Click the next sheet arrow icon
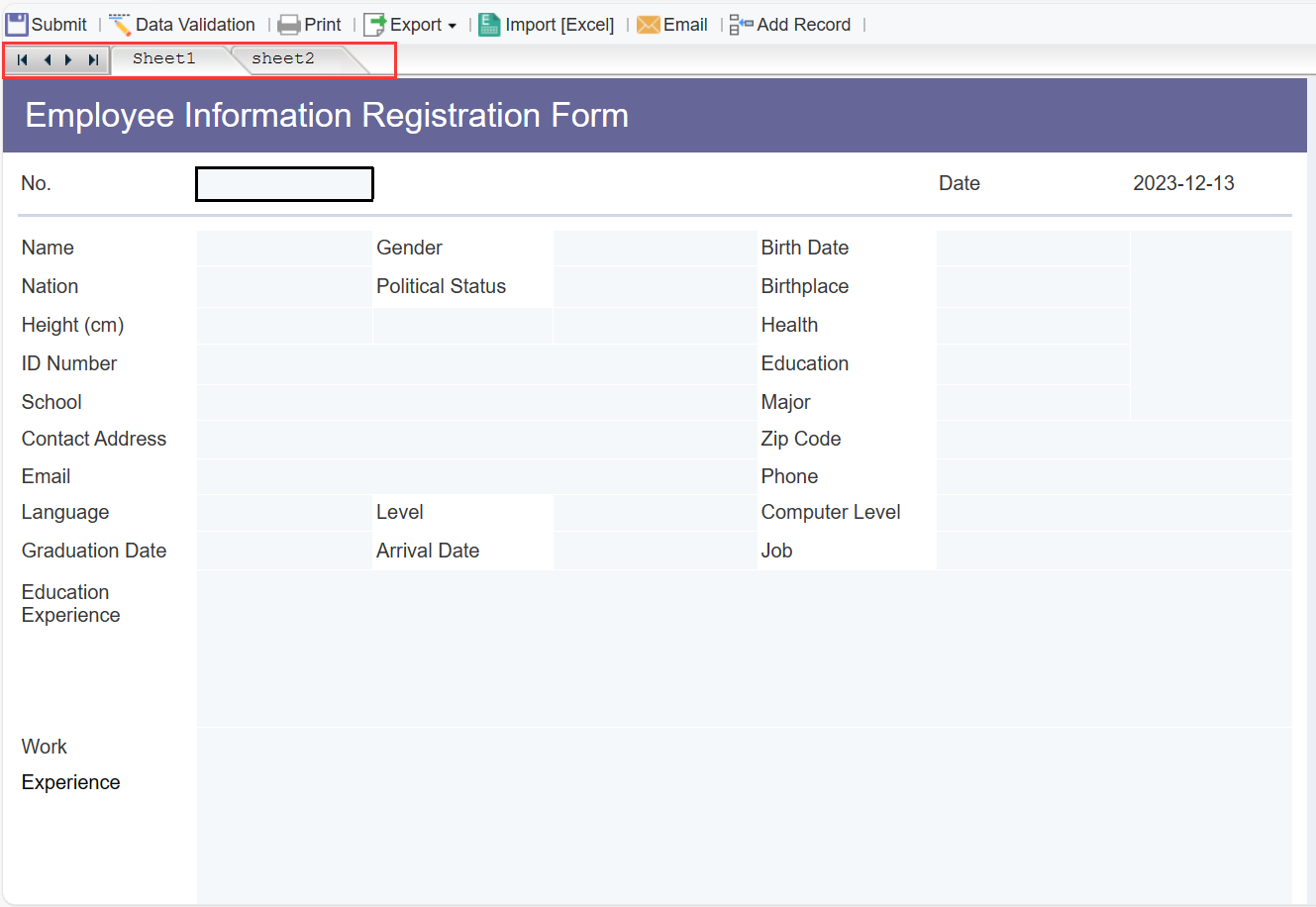Image resolution: width=1316 pixels, height=907 pixels. [68, 59]
